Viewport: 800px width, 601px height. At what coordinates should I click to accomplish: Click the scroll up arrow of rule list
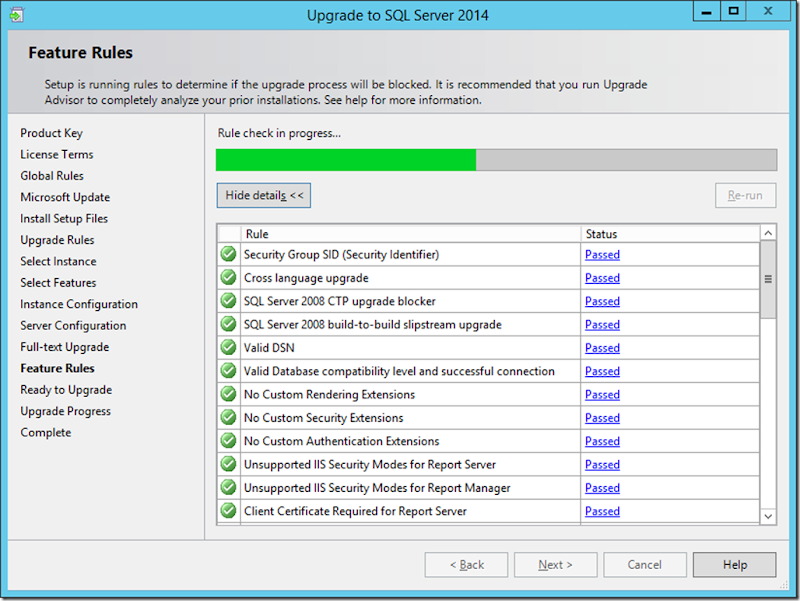click(x=768, y=233)
